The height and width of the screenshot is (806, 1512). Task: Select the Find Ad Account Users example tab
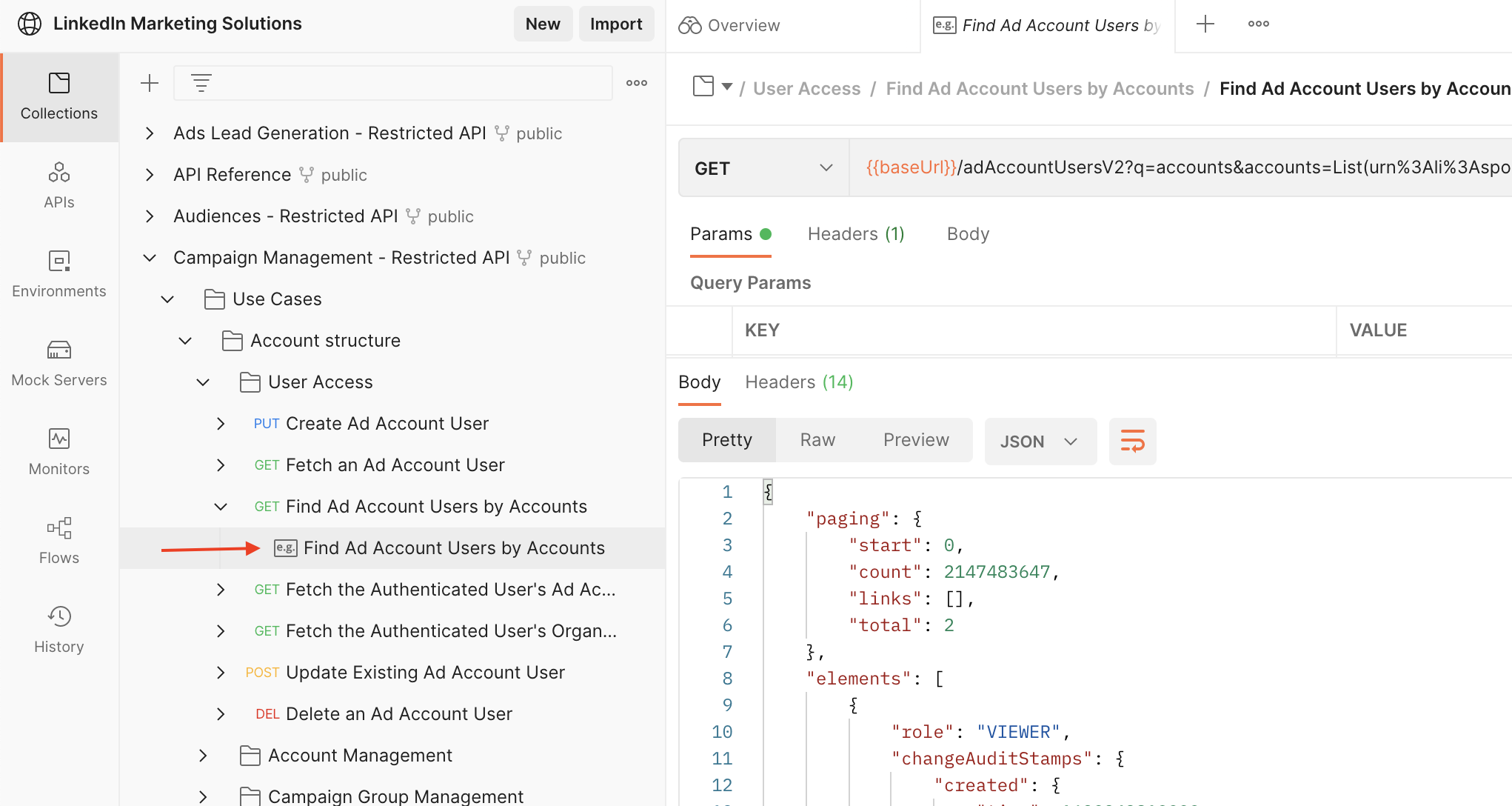(x=1047, y=25)
